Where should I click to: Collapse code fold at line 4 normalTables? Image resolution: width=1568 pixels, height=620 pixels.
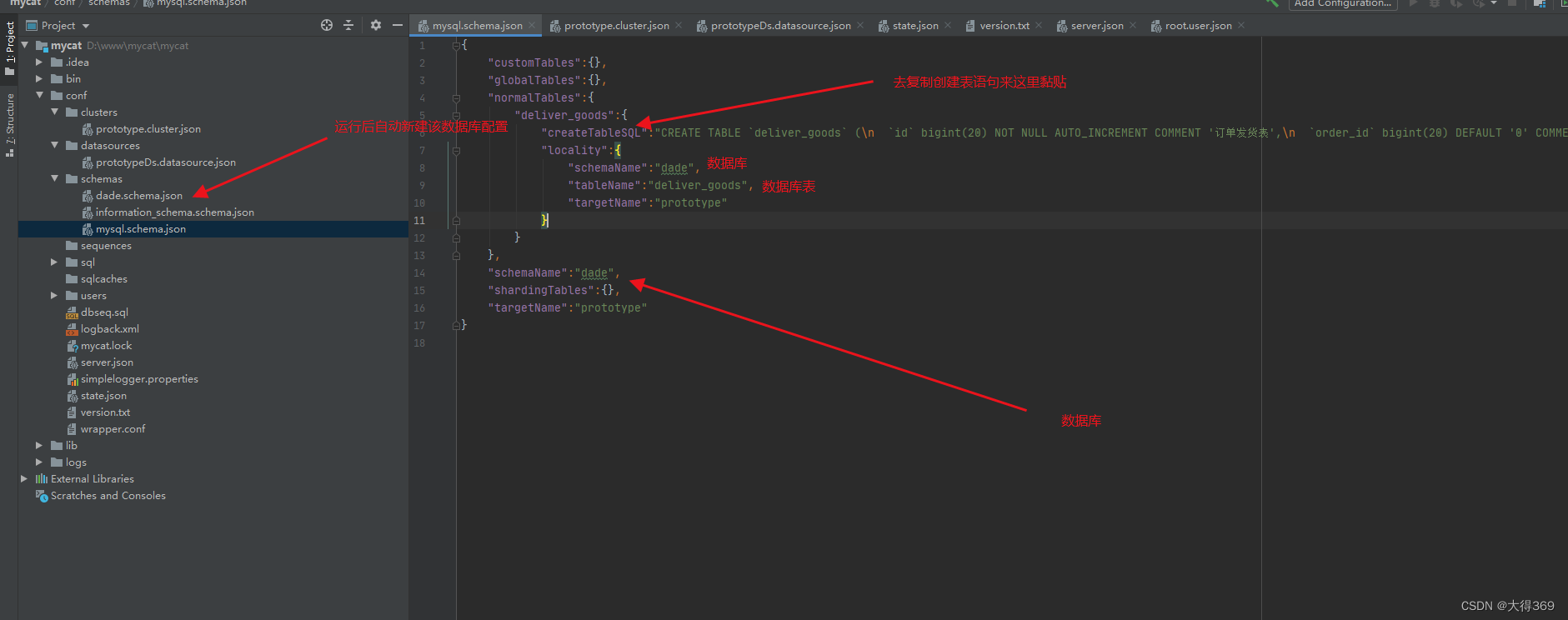point(456,97)
